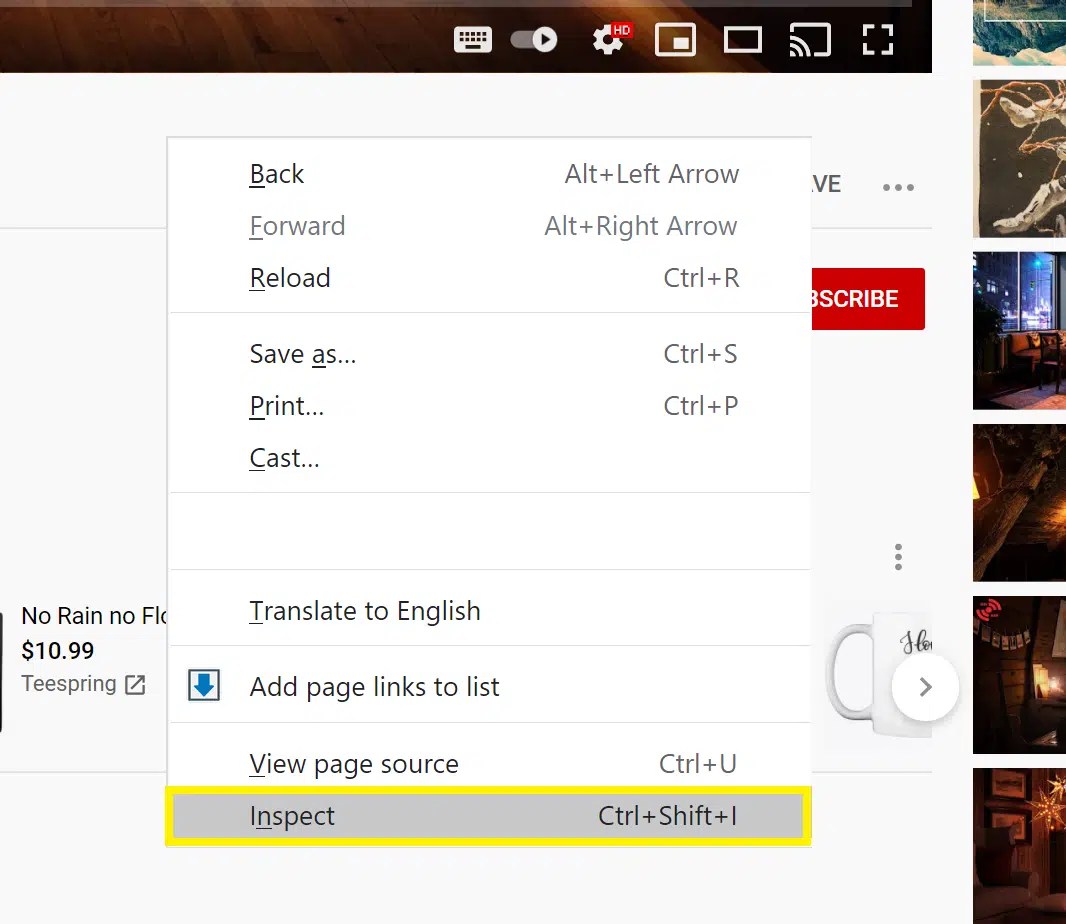The height and width of the screenshot is (924, 1066).
Task: Click the red SUBSCRIBE button
Action: (x=868, y=298)
